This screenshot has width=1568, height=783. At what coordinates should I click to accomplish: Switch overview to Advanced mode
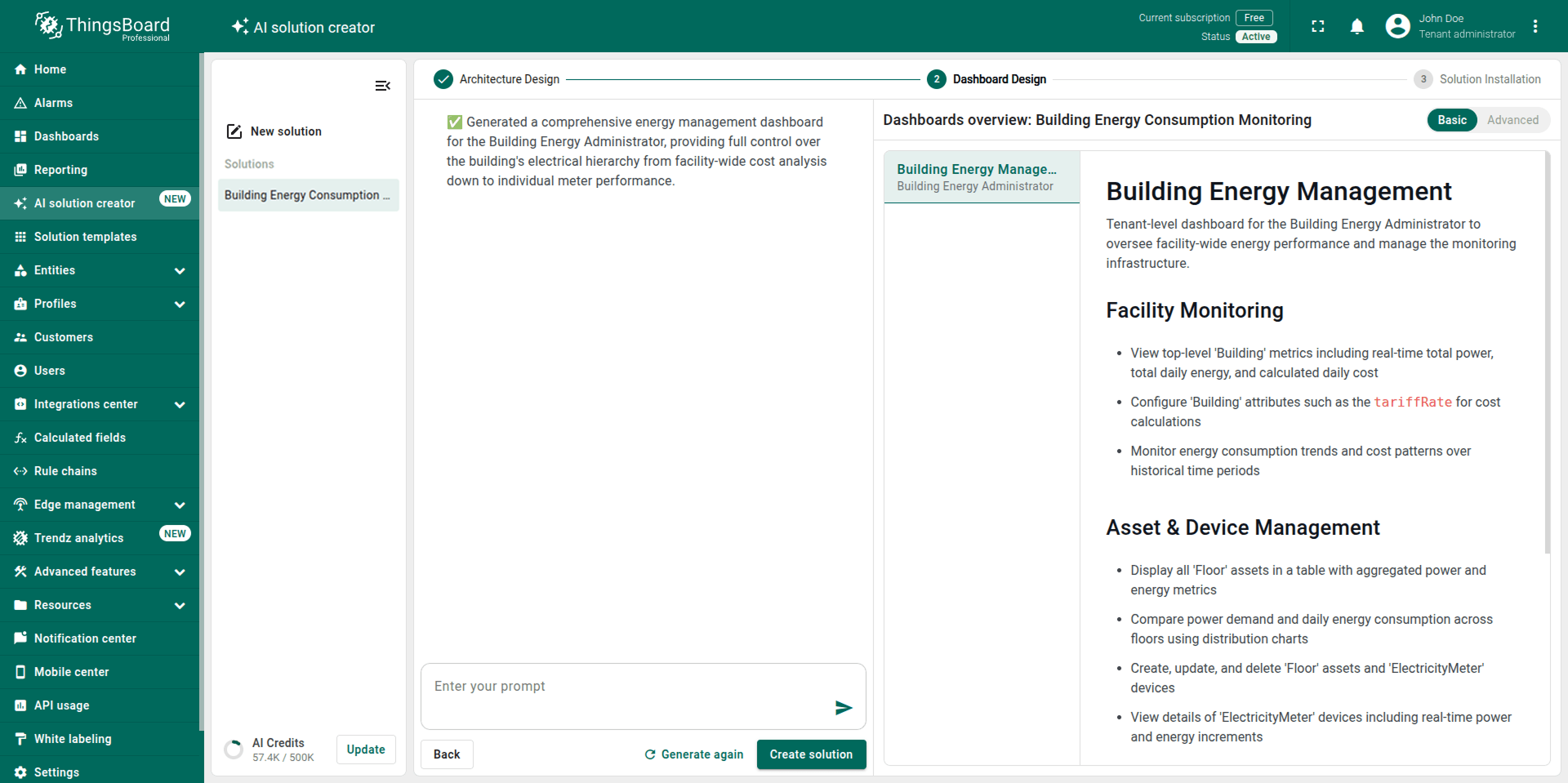pos(1512,120)
